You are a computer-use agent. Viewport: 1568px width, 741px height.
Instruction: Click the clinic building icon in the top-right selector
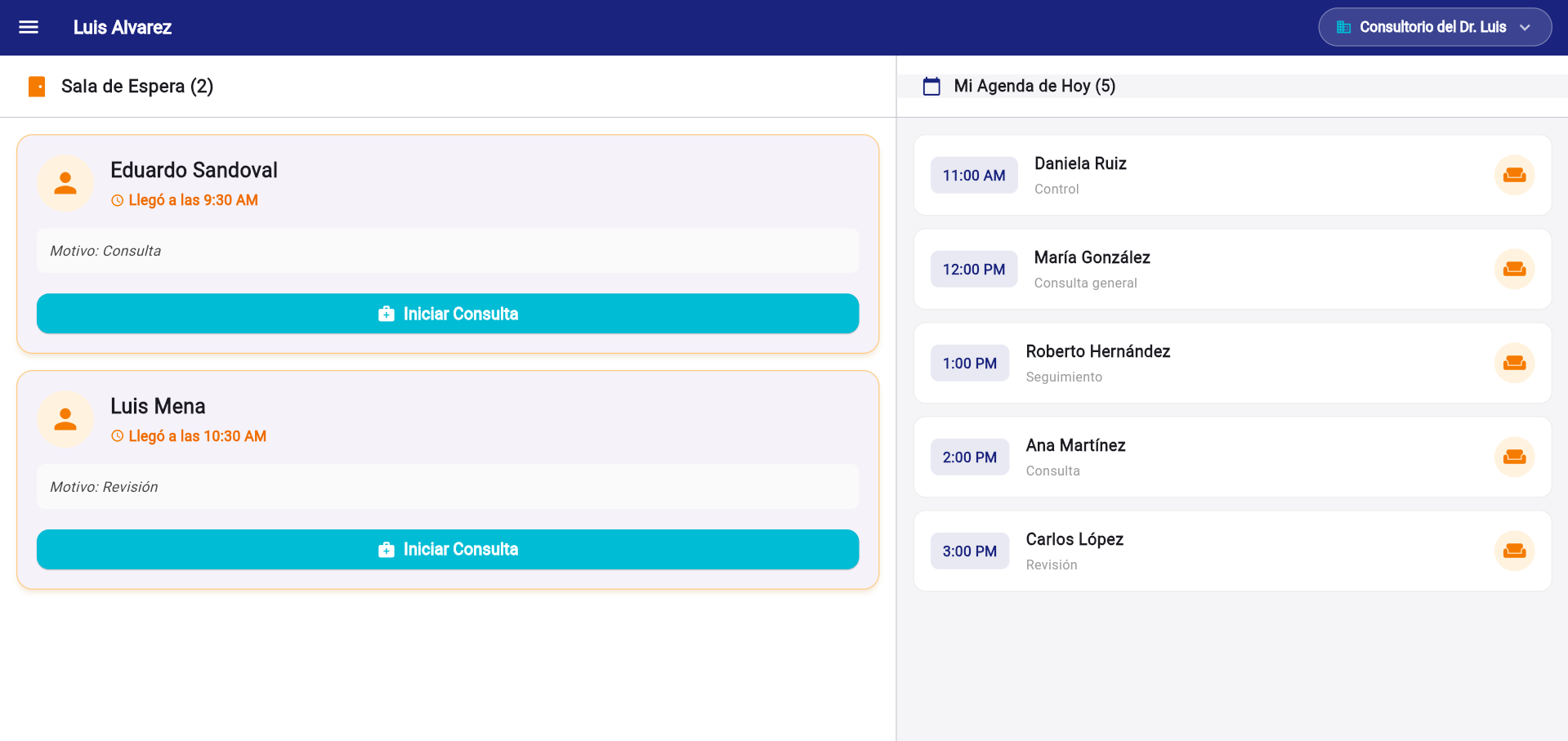coord(1344,27)
